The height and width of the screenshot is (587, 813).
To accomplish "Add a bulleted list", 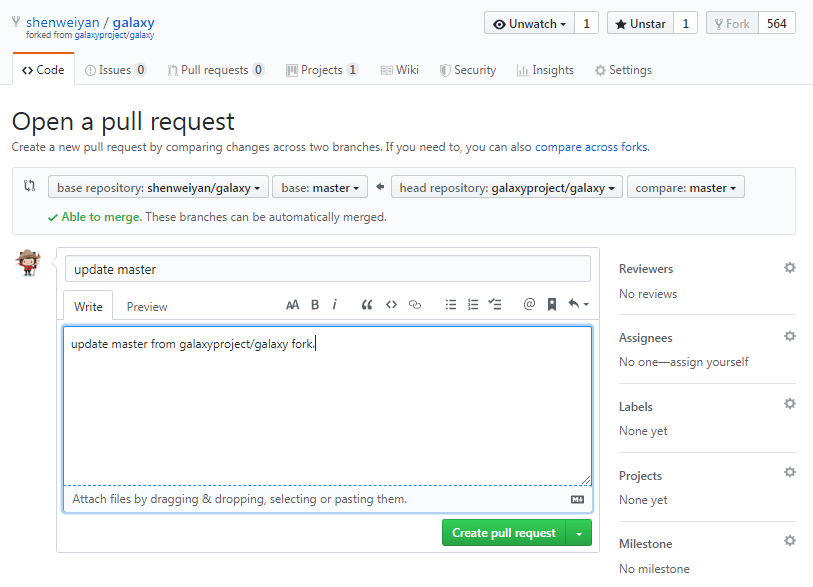I will [451, 305].
